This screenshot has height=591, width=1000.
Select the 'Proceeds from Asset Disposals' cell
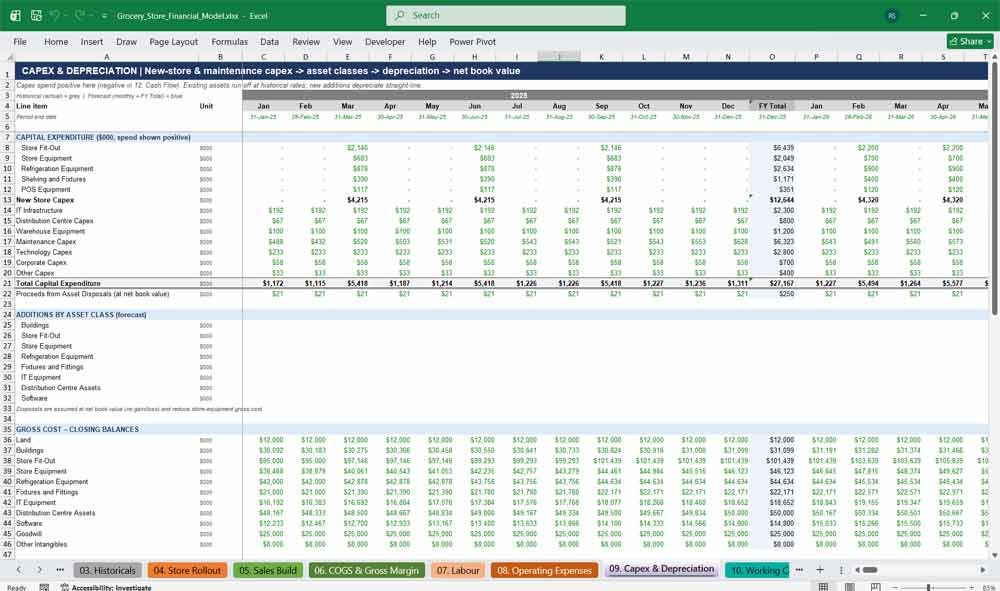point(106,294)
